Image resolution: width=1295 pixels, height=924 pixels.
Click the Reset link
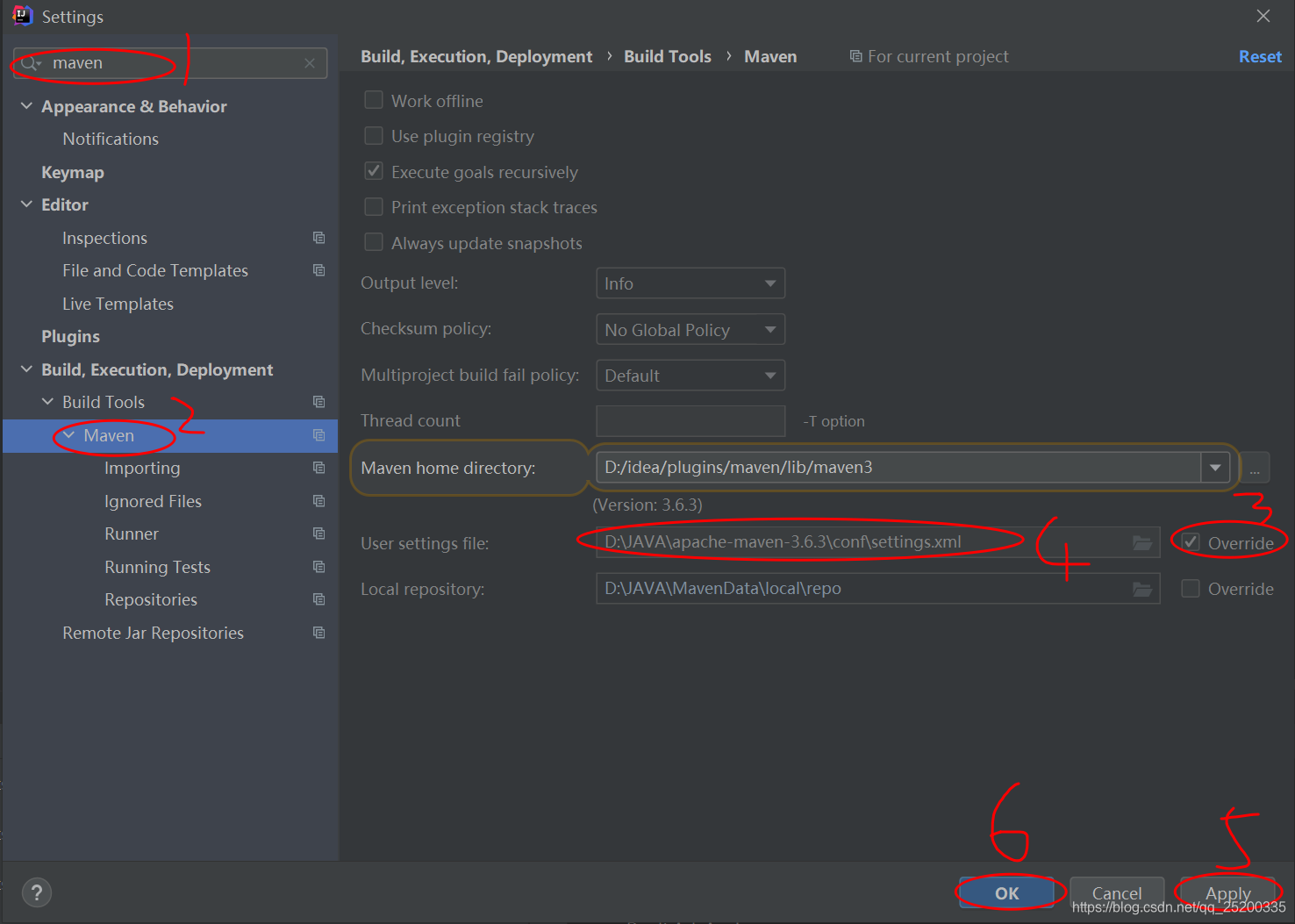click(x=1260, y=56)
